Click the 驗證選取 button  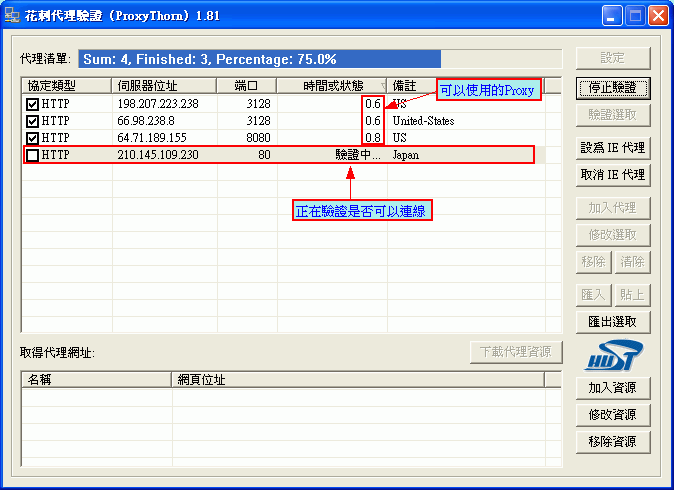pos(613,115)
